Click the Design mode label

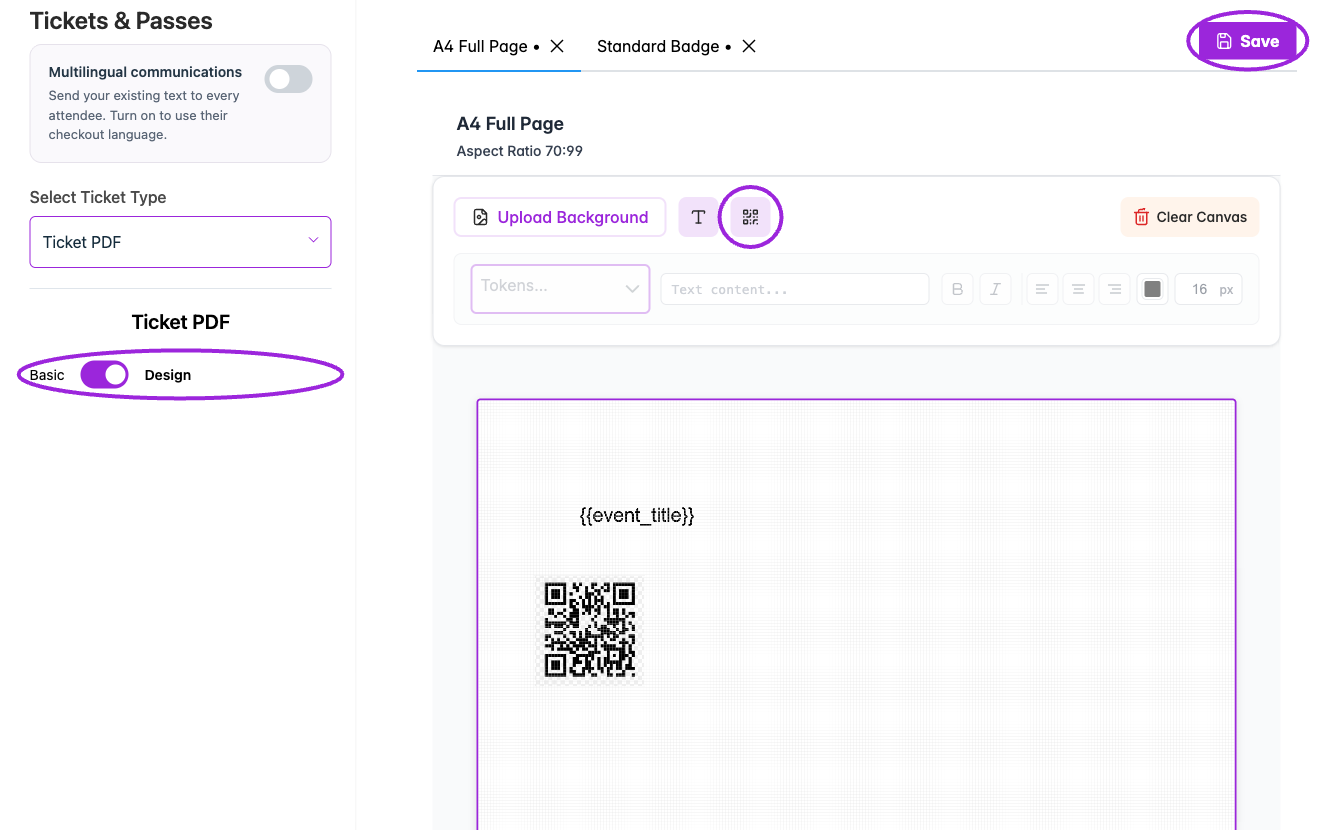pyautogui.click(x=168, y=375)
